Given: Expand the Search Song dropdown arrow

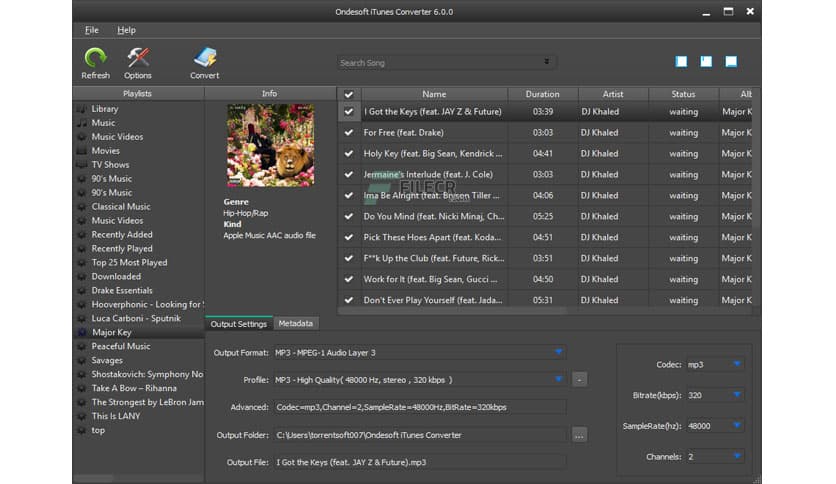Looking at the screenshot, I should pyautogui.click(x=546, y=62).
